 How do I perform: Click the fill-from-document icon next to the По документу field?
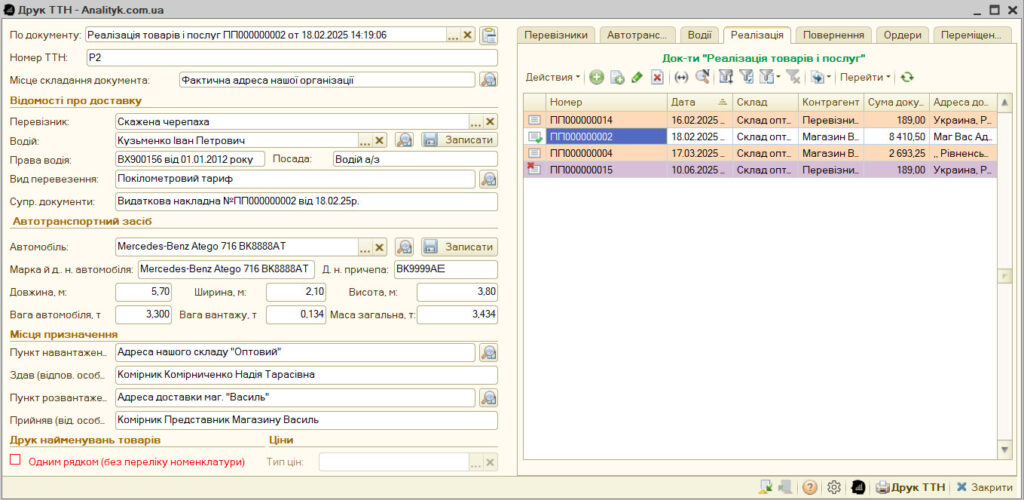click(x=488, y=35)
